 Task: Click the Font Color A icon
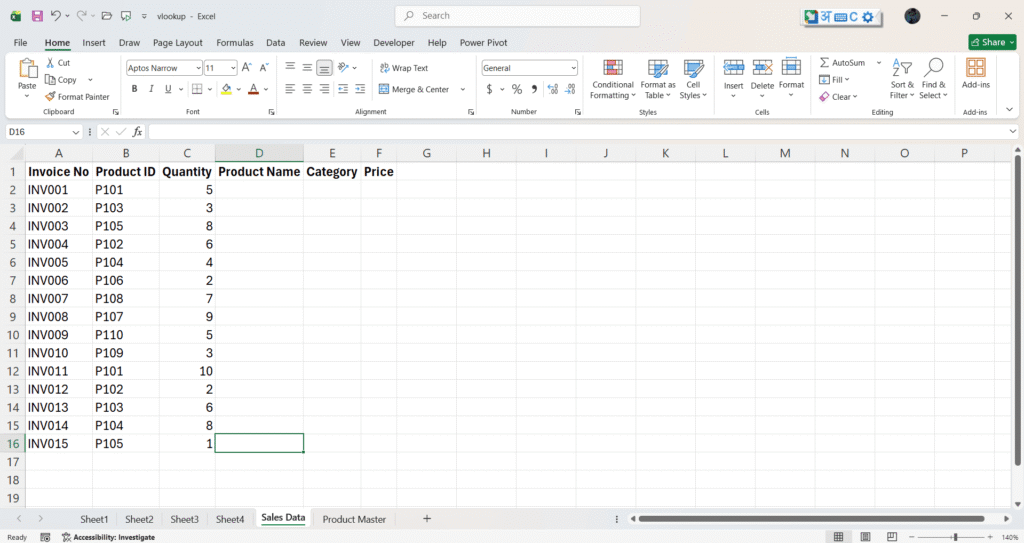coord(253,89)
